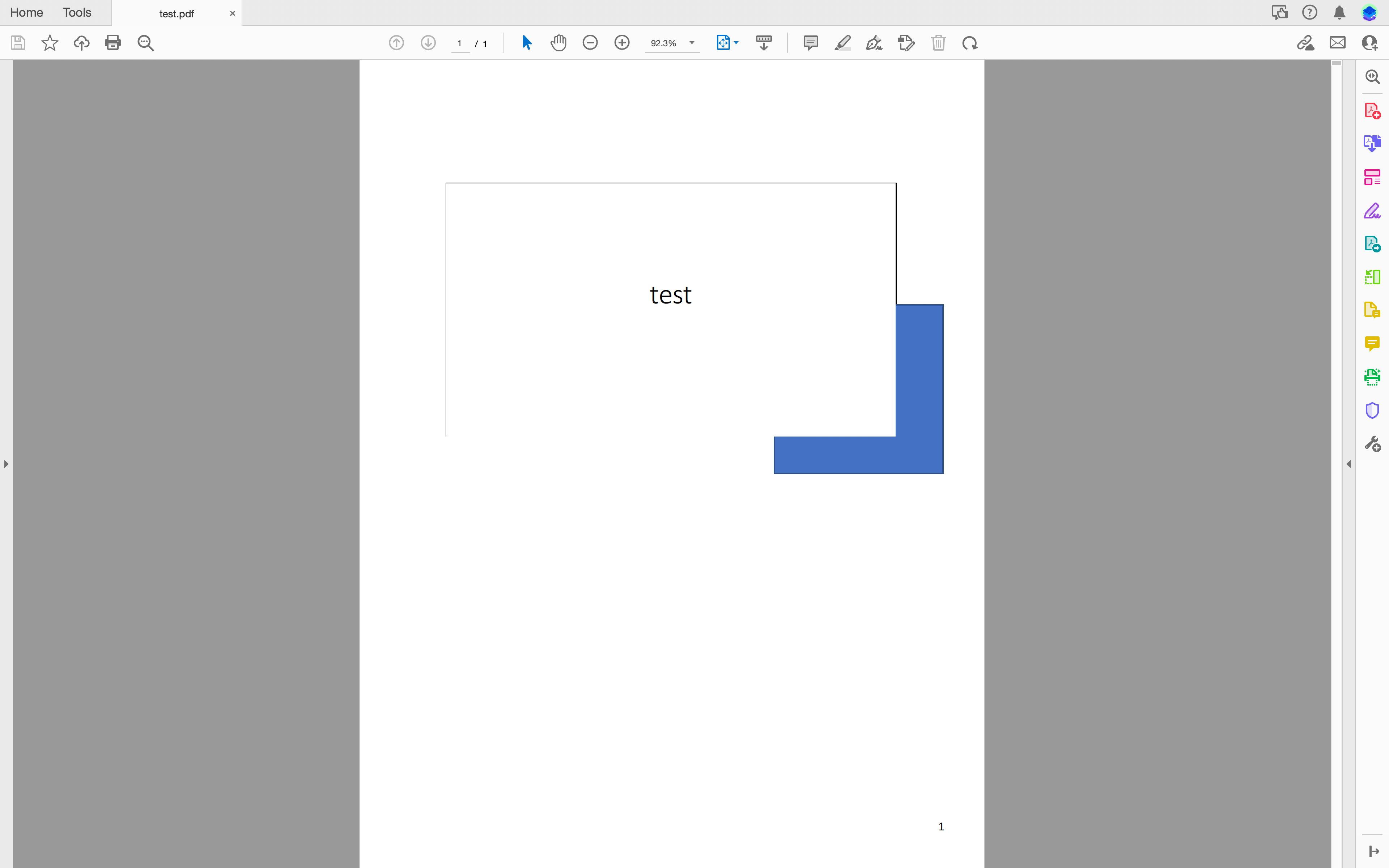The height and width of the screenshot is (868, 1389).
Task: Open fit page options dropdown arrow
Action: pos(736,42)
